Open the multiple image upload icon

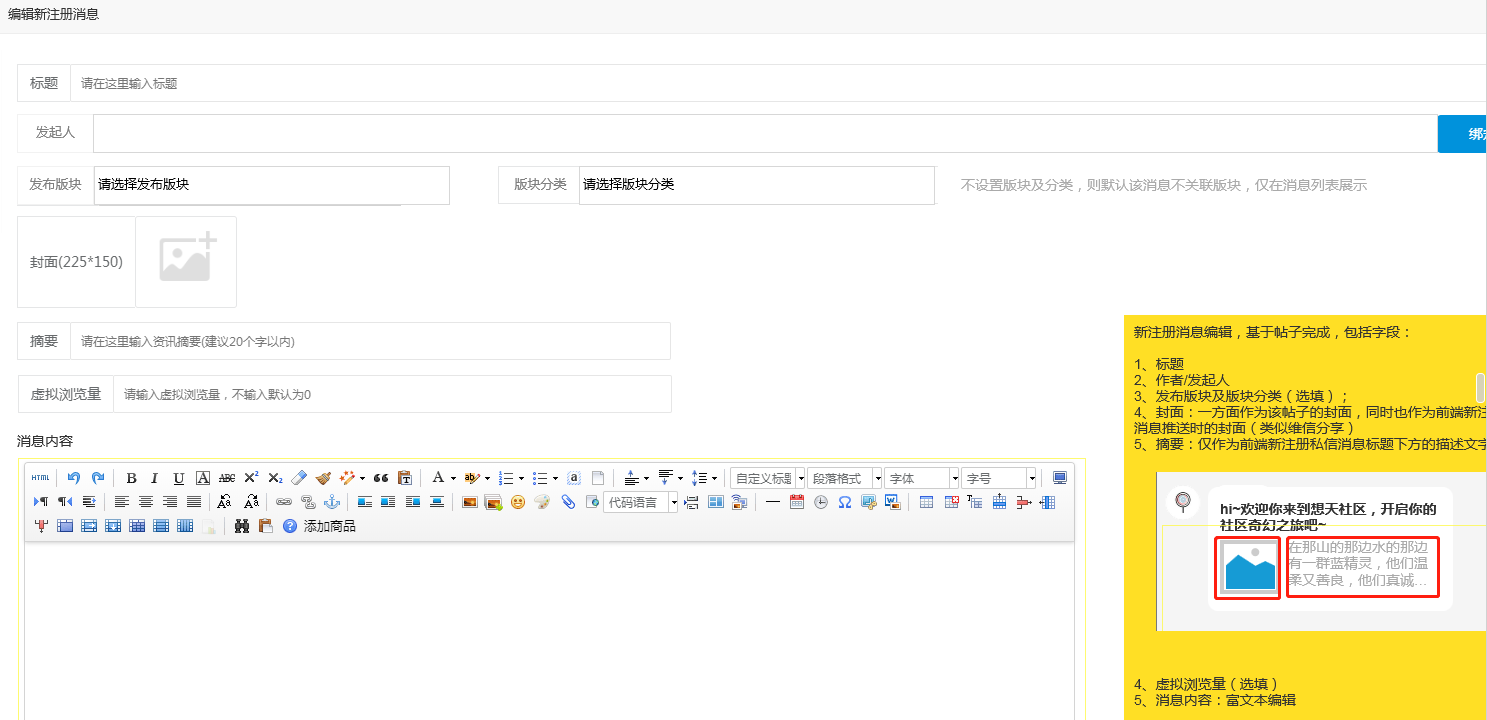coord(493,502)
